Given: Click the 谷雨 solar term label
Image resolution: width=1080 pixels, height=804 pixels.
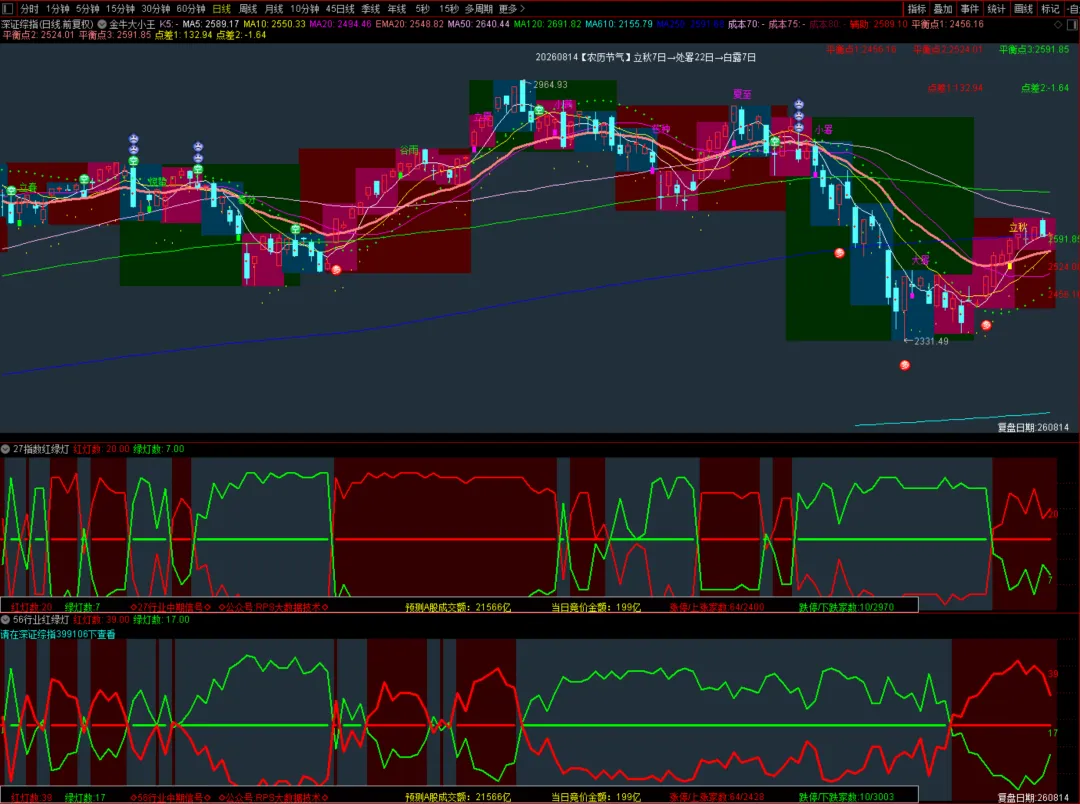Looking at the screenshot, I should [x=409, y=150].
